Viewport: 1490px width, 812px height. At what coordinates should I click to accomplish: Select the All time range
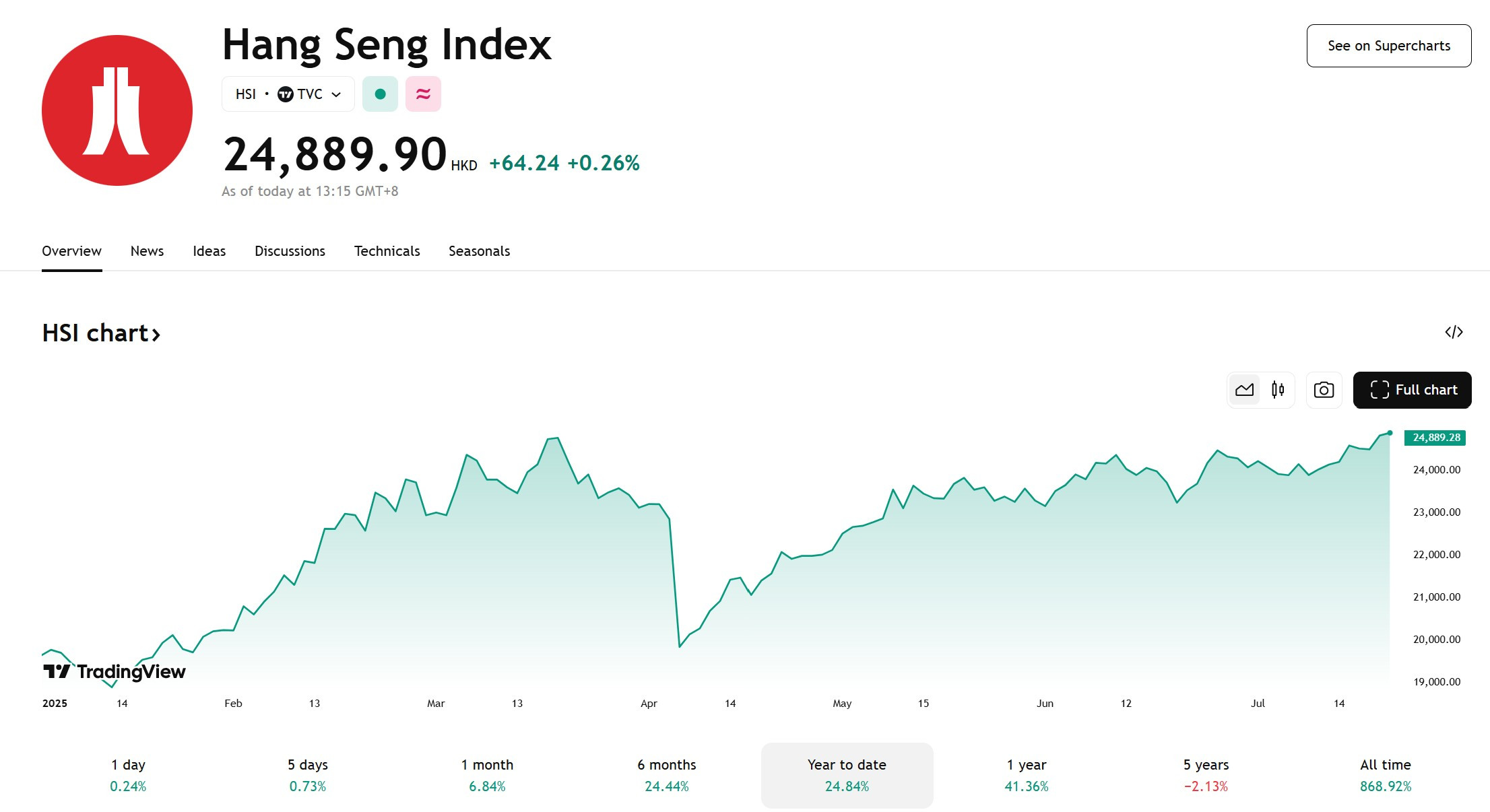point(1385,775)
